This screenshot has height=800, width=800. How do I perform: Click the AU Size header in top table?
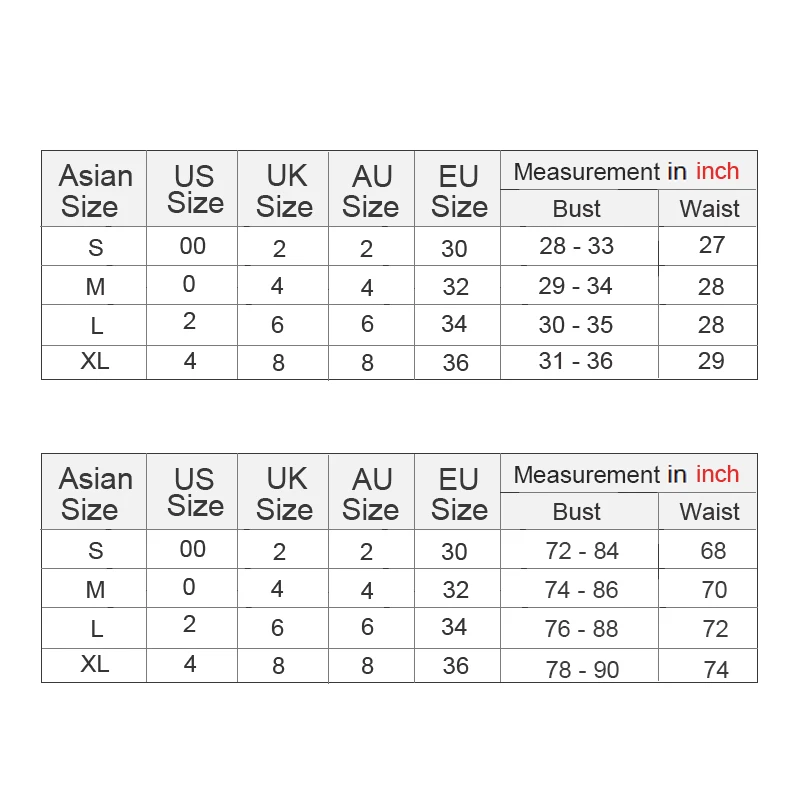(371, 189)
